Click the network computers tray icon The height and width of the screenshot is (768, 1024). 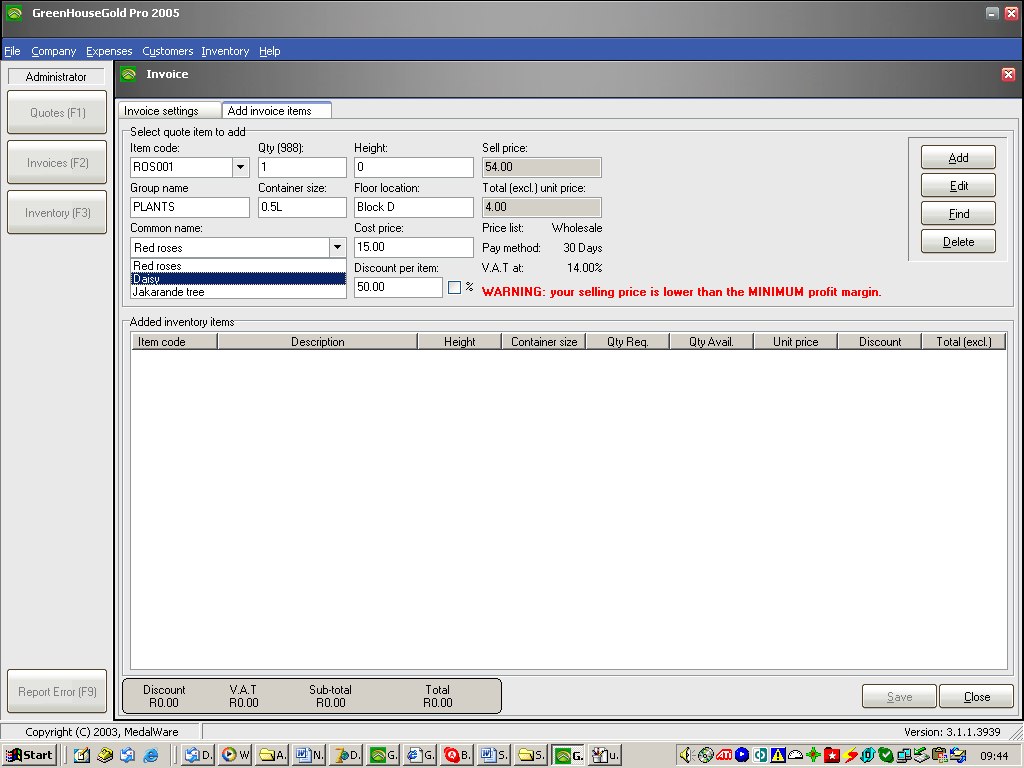pos(904,755)
